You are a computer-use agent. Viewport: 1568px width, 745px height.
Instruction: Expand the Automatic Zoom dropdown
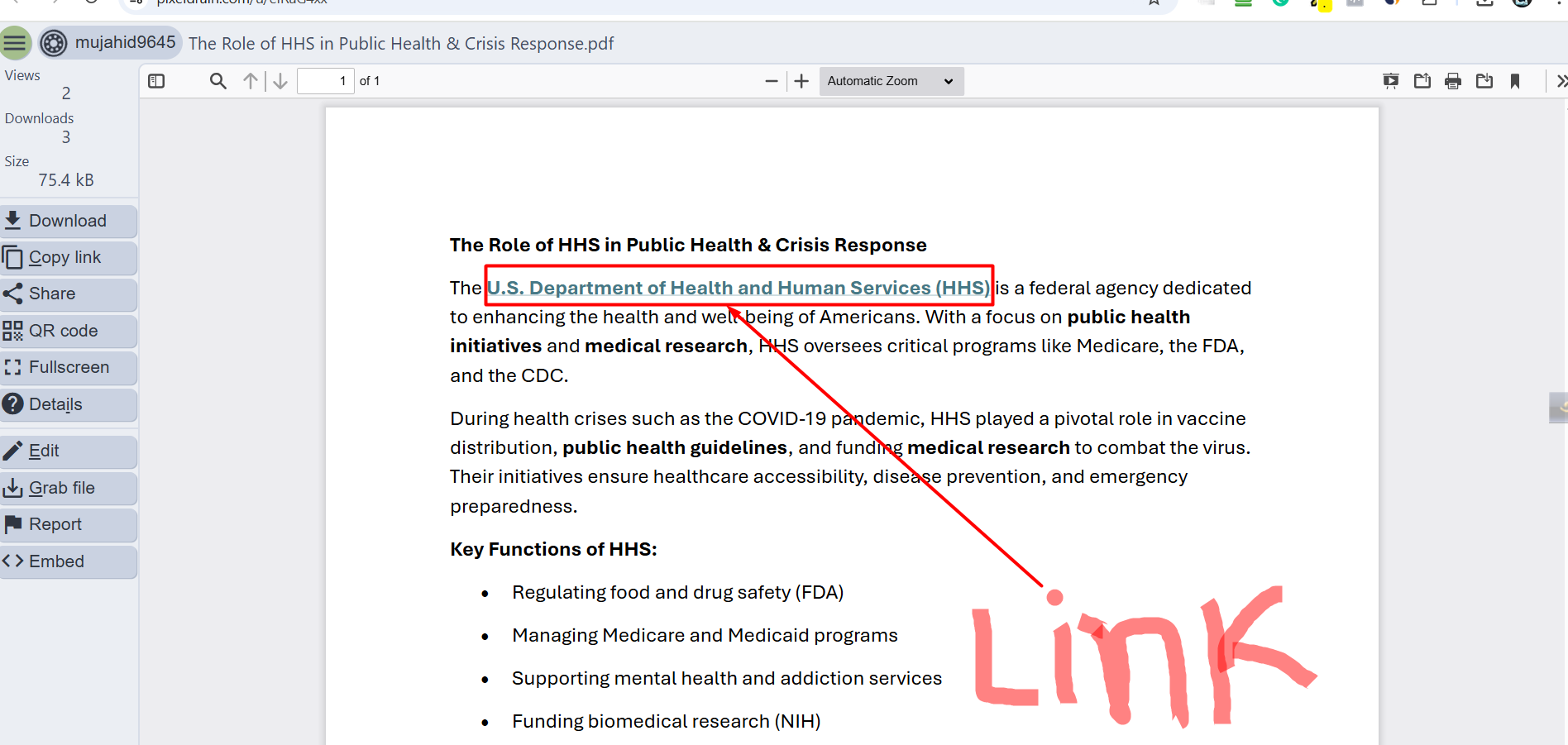tap(891, 81)
